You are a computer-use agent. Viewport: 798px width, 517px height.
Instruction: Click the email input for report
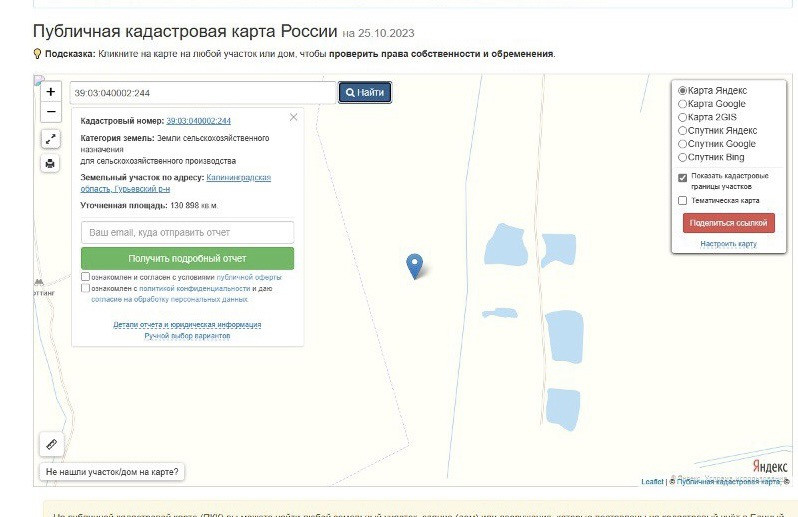point(187,232)
